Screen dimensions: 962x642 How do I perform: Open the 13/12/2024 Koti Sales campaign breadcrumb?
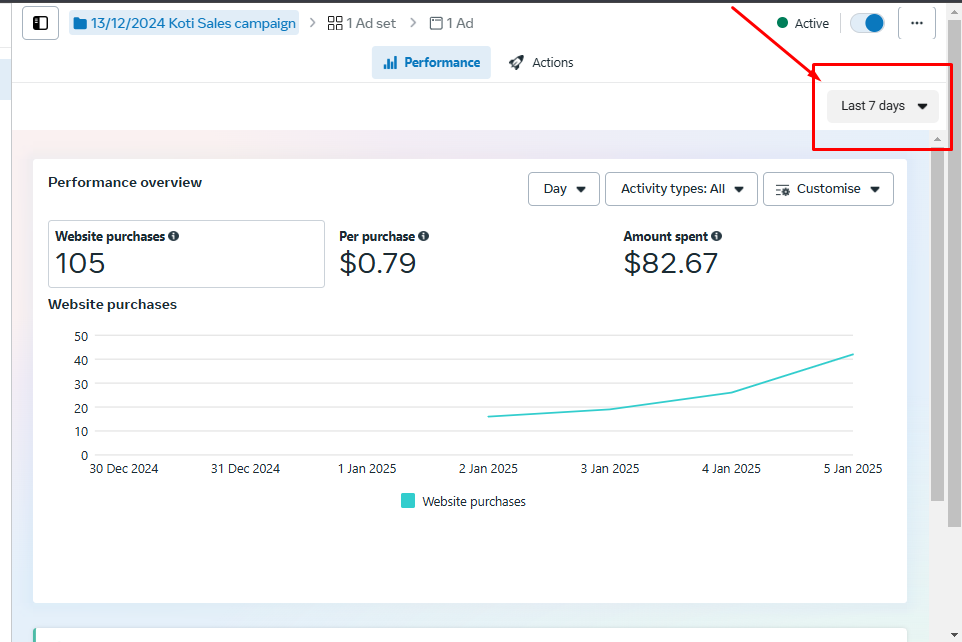click(x=192, y=23)
